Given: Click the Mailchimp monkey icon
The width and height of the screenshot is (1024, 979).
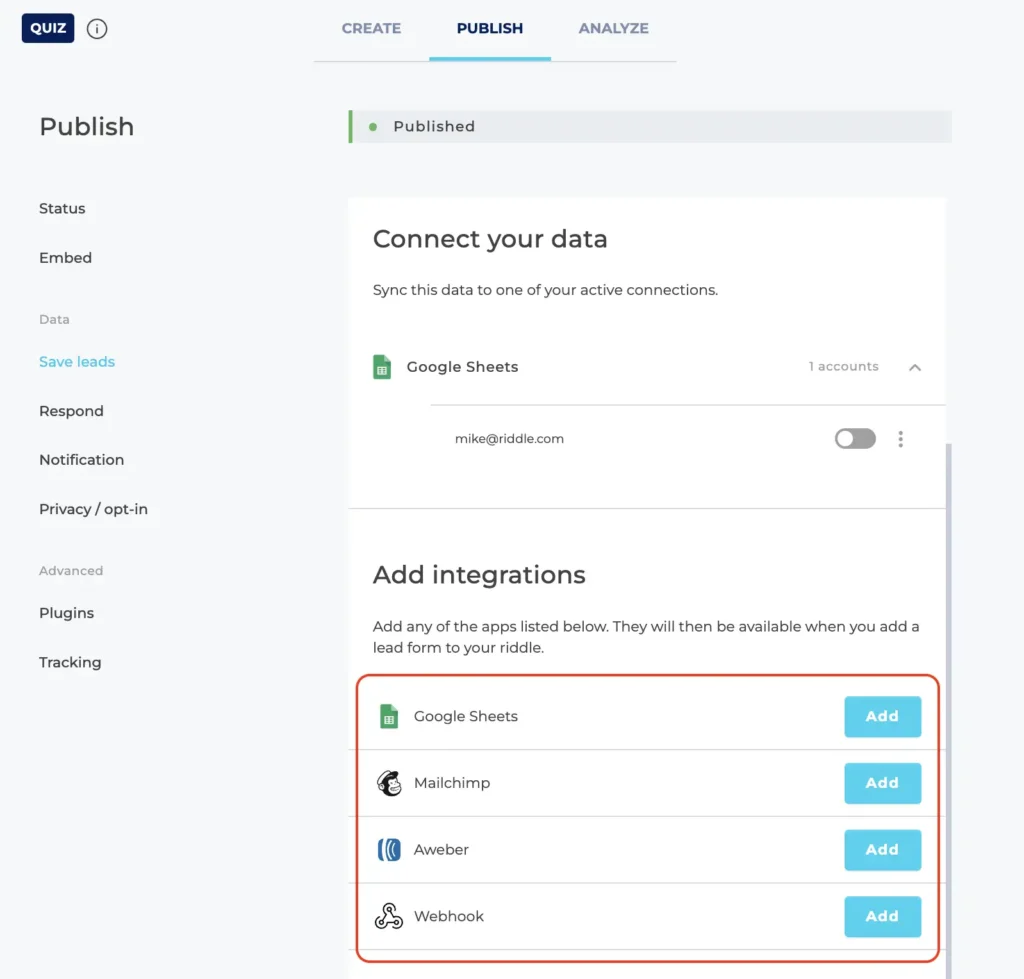Looking at the screenshot, I should click(x=389, y=783).
